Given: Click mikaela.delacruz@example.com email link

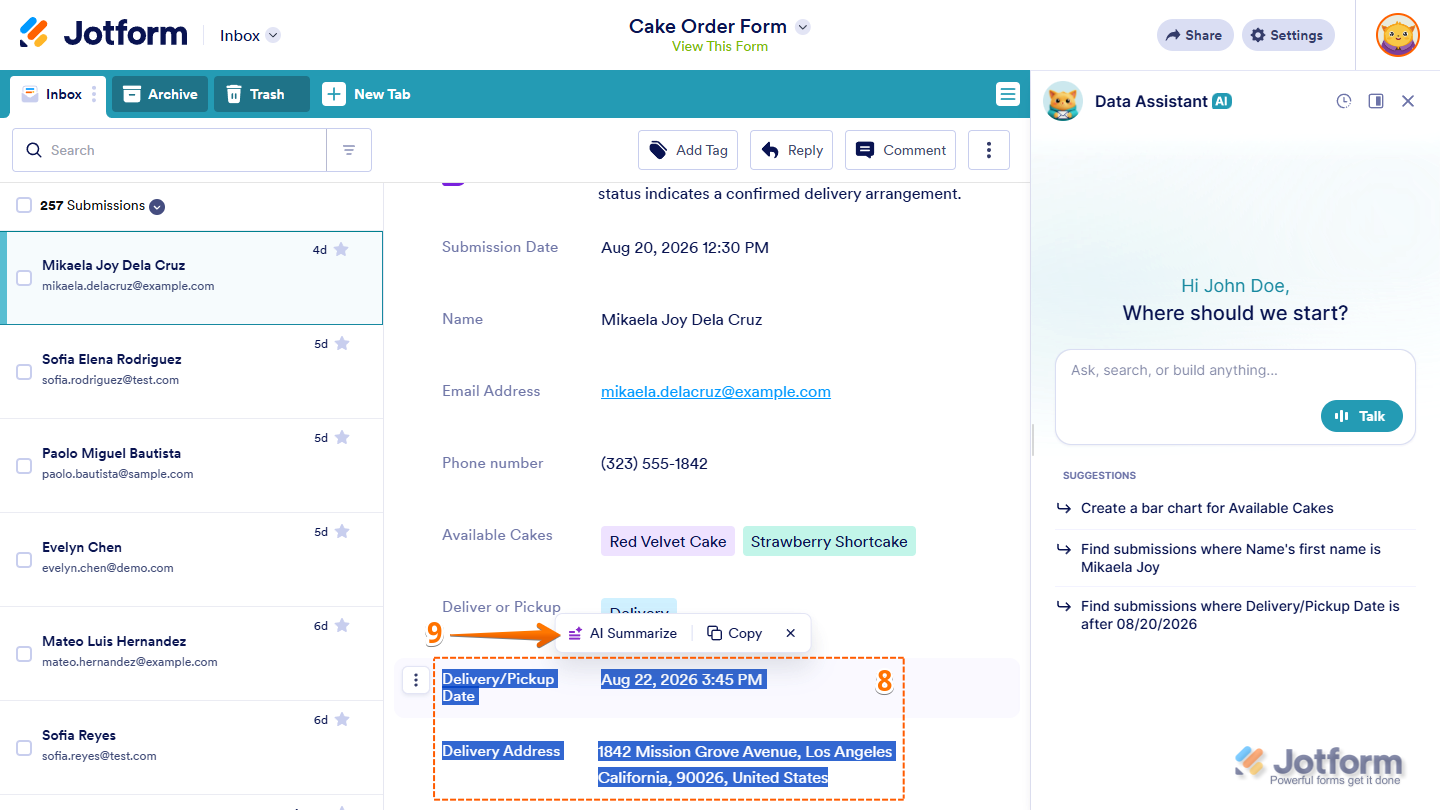Looking at the screenshot, I should (x=716, y=391).
